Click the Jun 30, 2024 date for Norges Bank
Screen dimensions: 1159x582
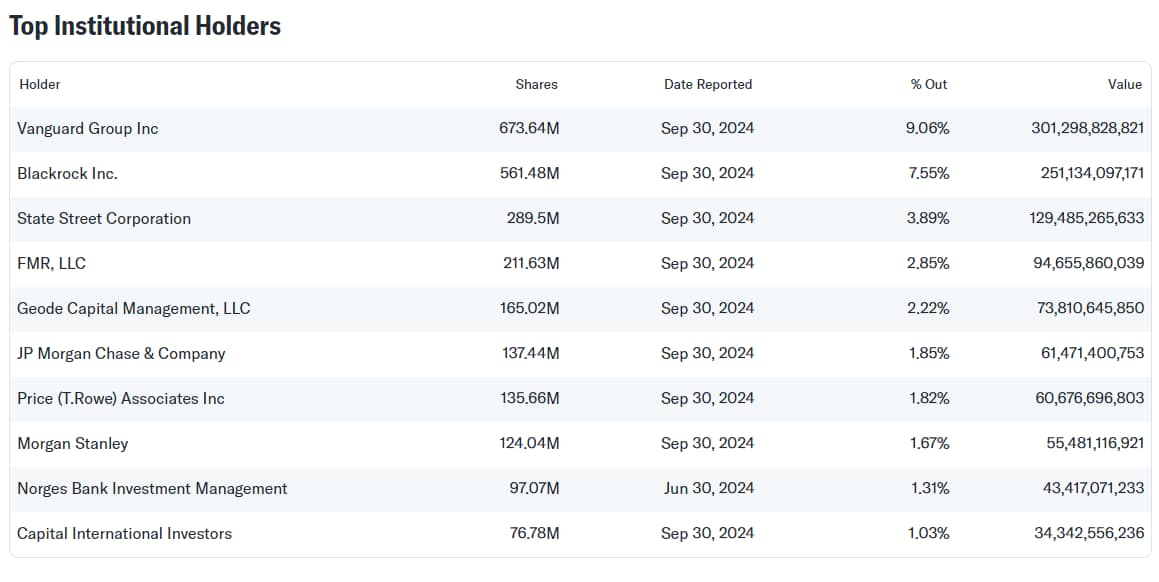pyautogui.click(x=706, y=488)
